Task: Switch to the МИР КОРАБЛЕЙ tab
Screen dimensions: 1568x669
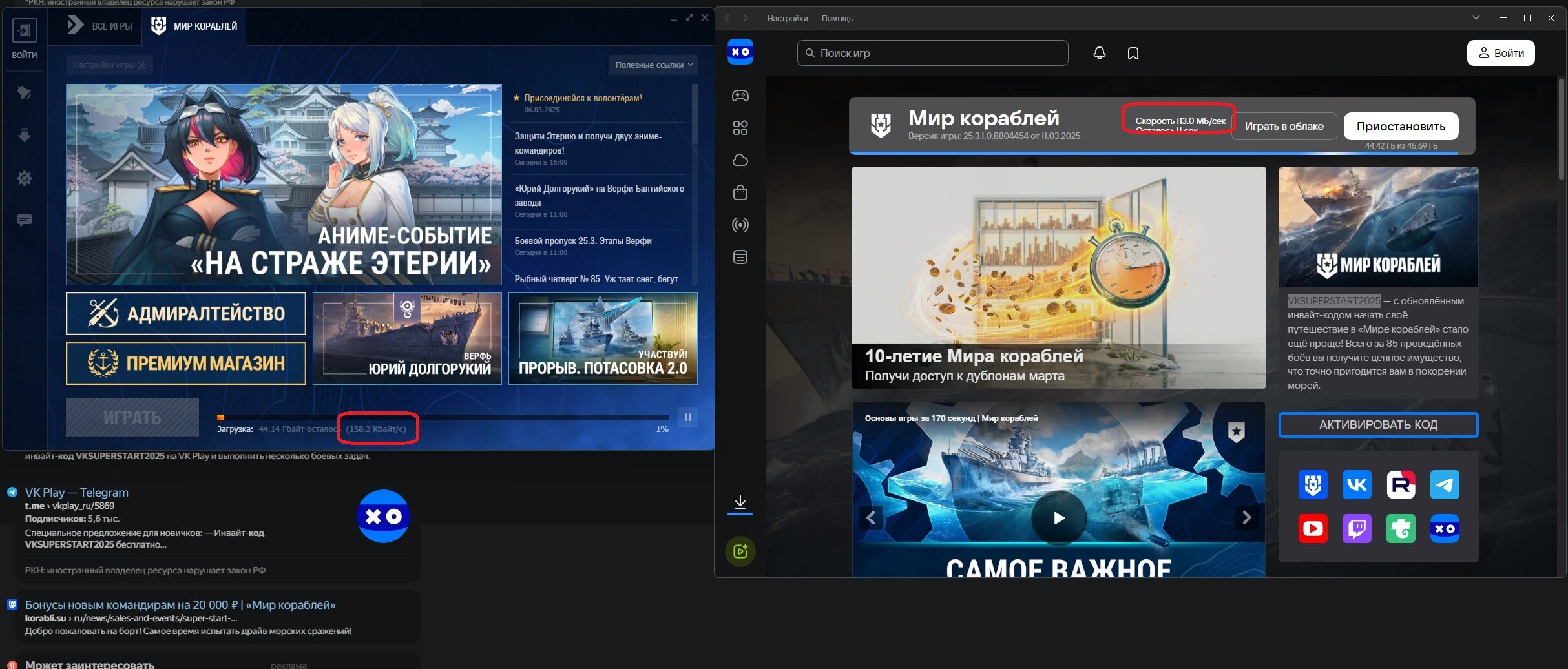Action: click(x=194, y=26)
